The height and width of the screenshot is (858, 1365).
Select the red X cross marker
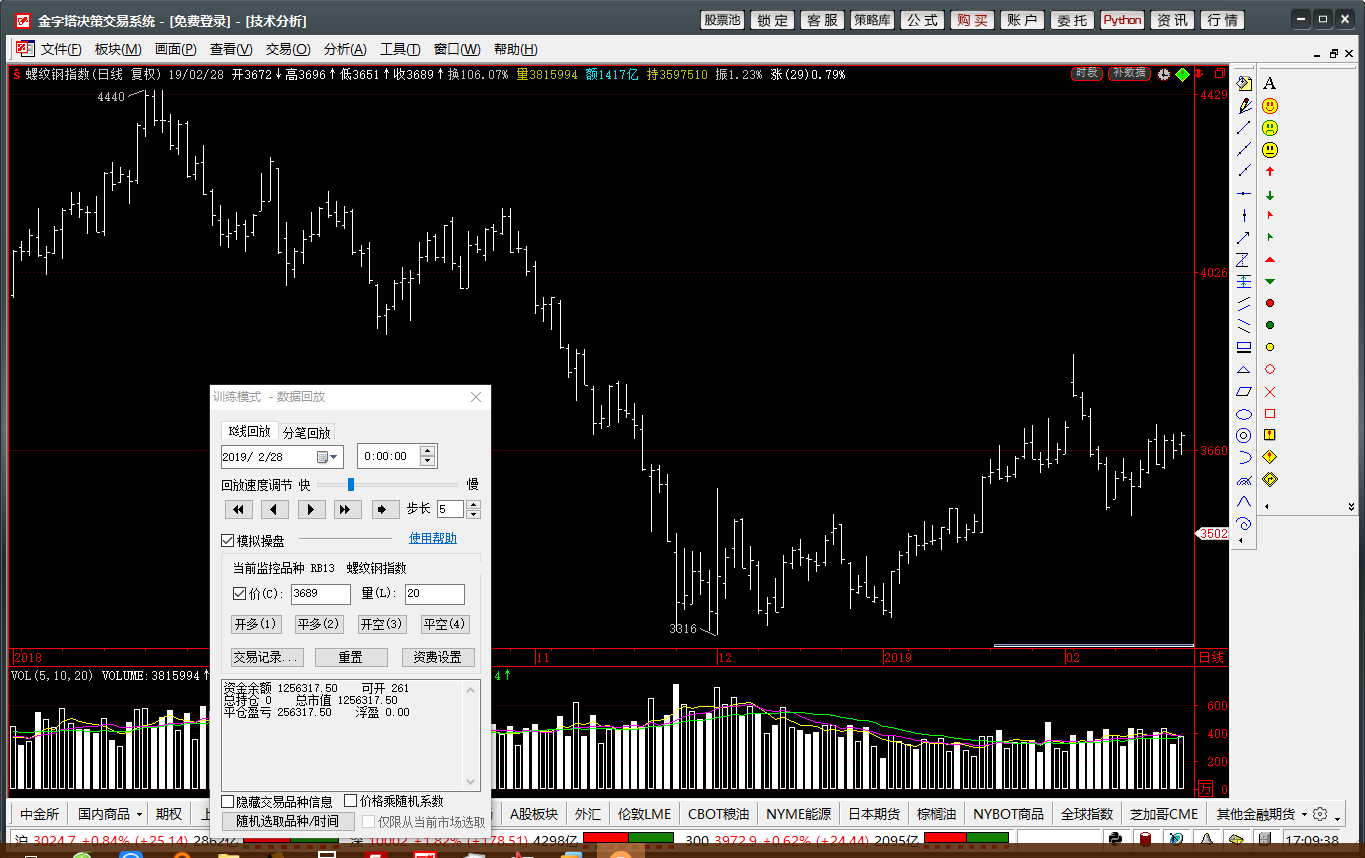1269,391
